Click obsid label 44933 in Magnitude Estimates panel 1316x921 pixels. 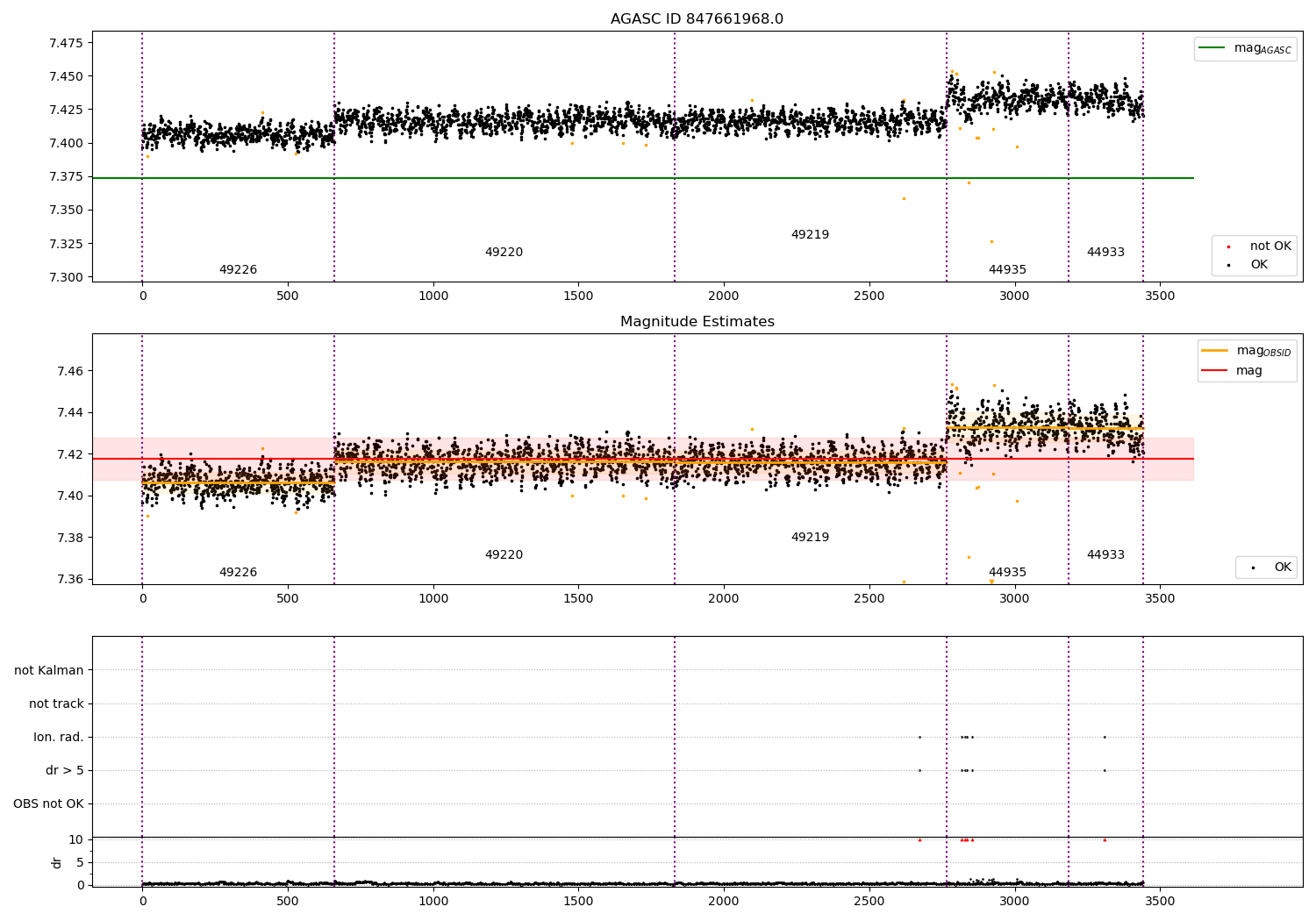pos(1105,555)
